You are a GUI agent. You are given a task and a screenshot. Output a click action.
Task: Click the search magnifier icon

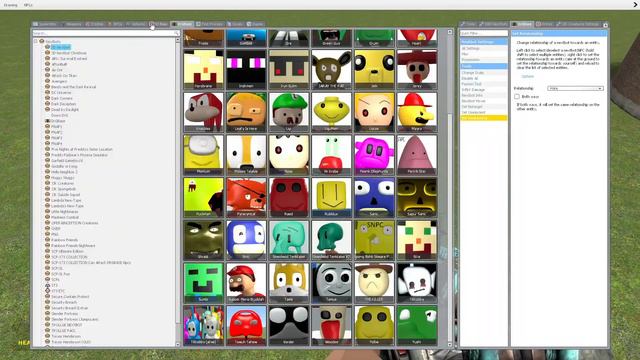176,33
